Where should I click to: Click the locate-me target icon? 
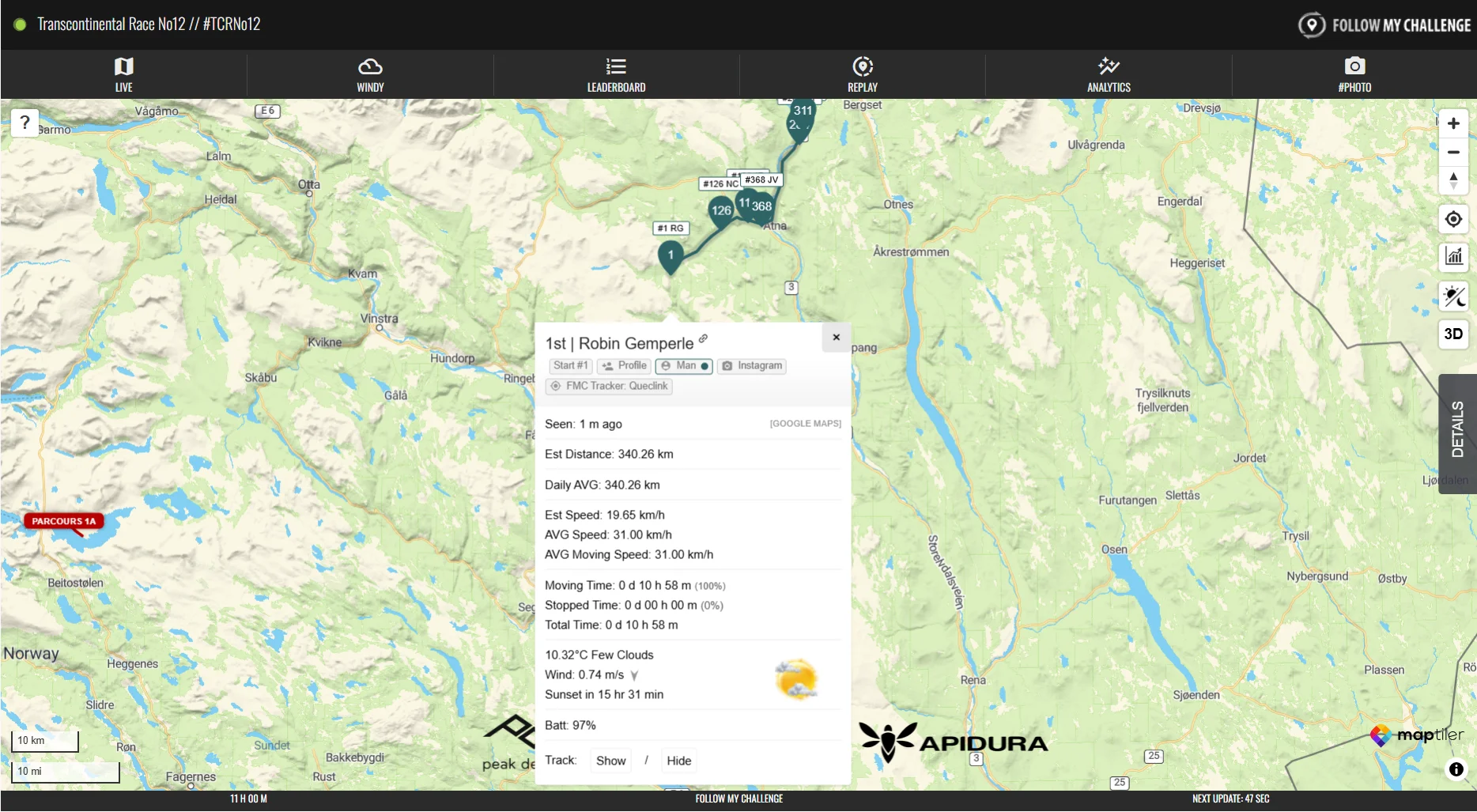[1453, 219]
